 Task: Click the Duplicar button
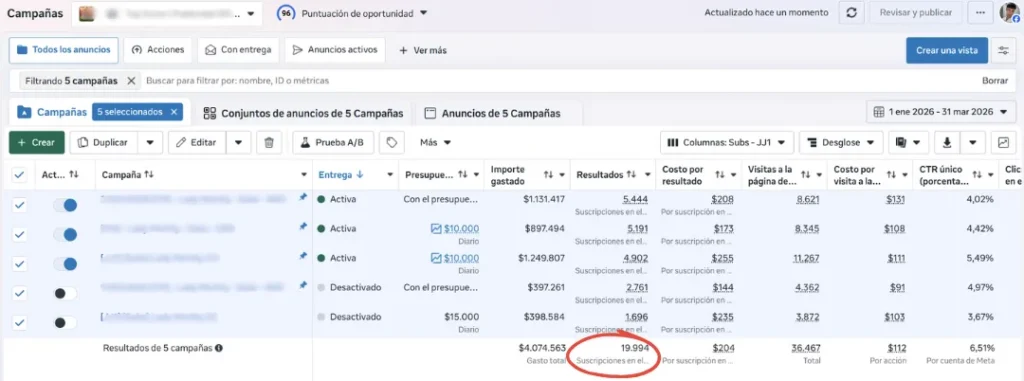point(103,142)
